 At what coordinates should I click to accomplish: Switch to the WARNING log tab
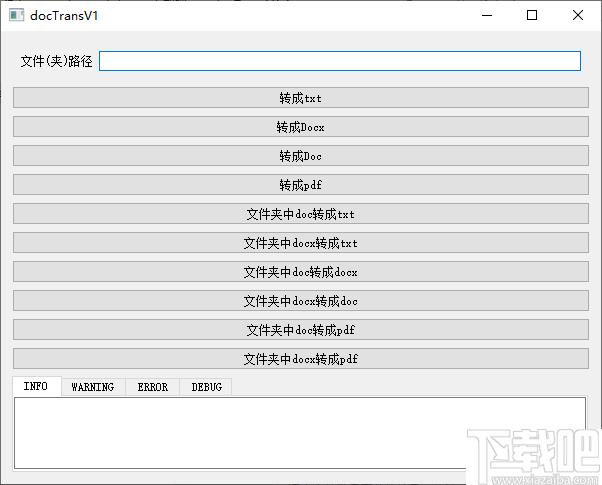pyautogui.click(x=92, y=387)
